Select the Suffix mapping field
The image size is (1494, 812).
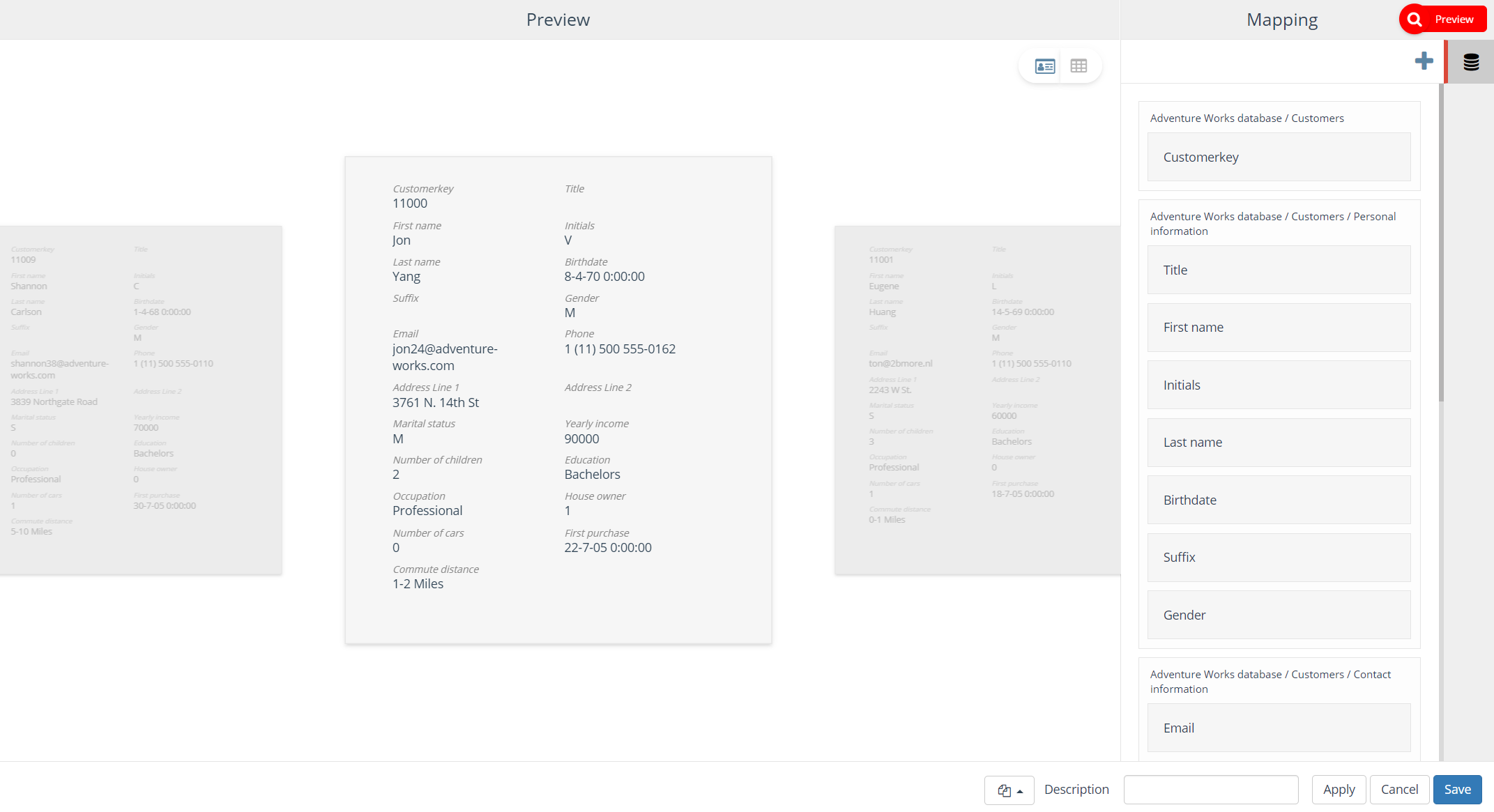[x=1279, y=558]
